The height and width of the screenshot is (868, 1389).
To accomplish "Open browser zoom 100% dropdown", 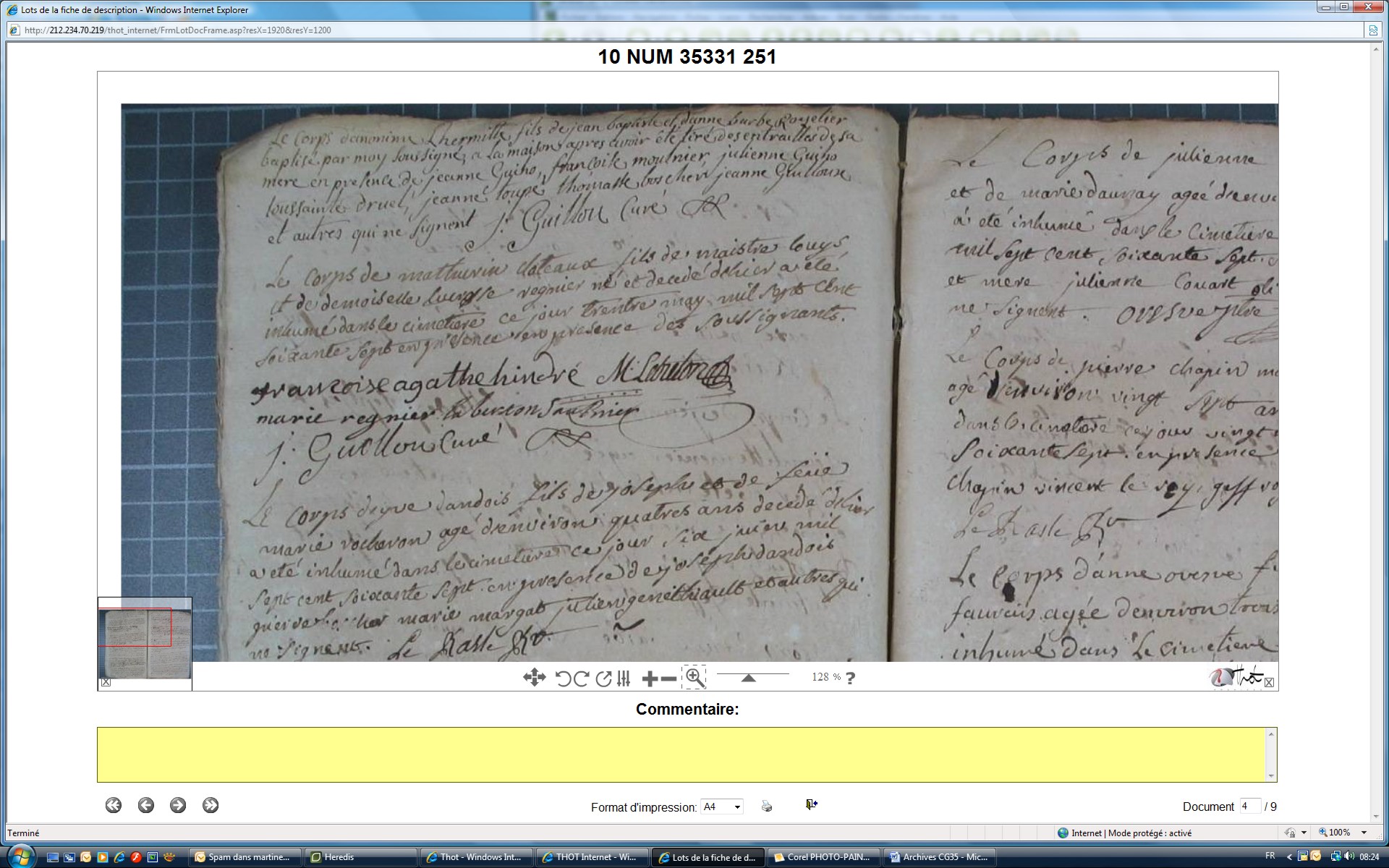I will [1364, 833].
